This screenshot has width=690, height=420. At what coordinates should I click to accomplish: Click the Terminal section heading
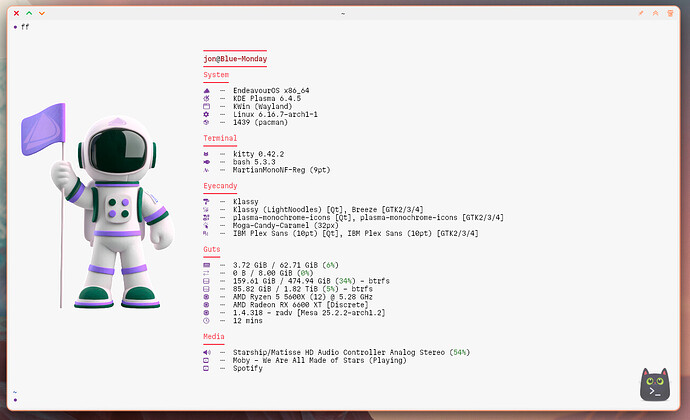220,138
